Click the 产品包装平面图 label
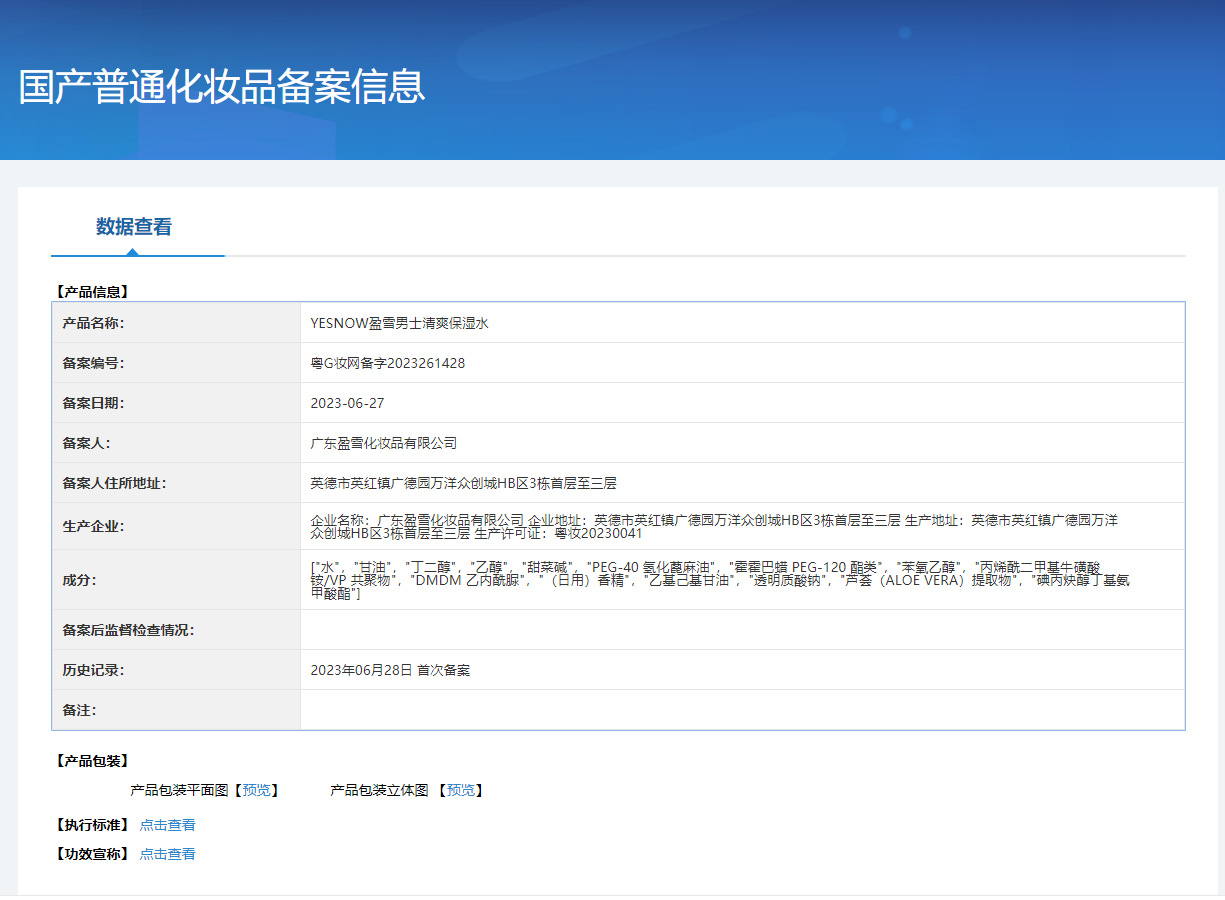The height and width of the screenshot is (900, 1225). (179, 790)
